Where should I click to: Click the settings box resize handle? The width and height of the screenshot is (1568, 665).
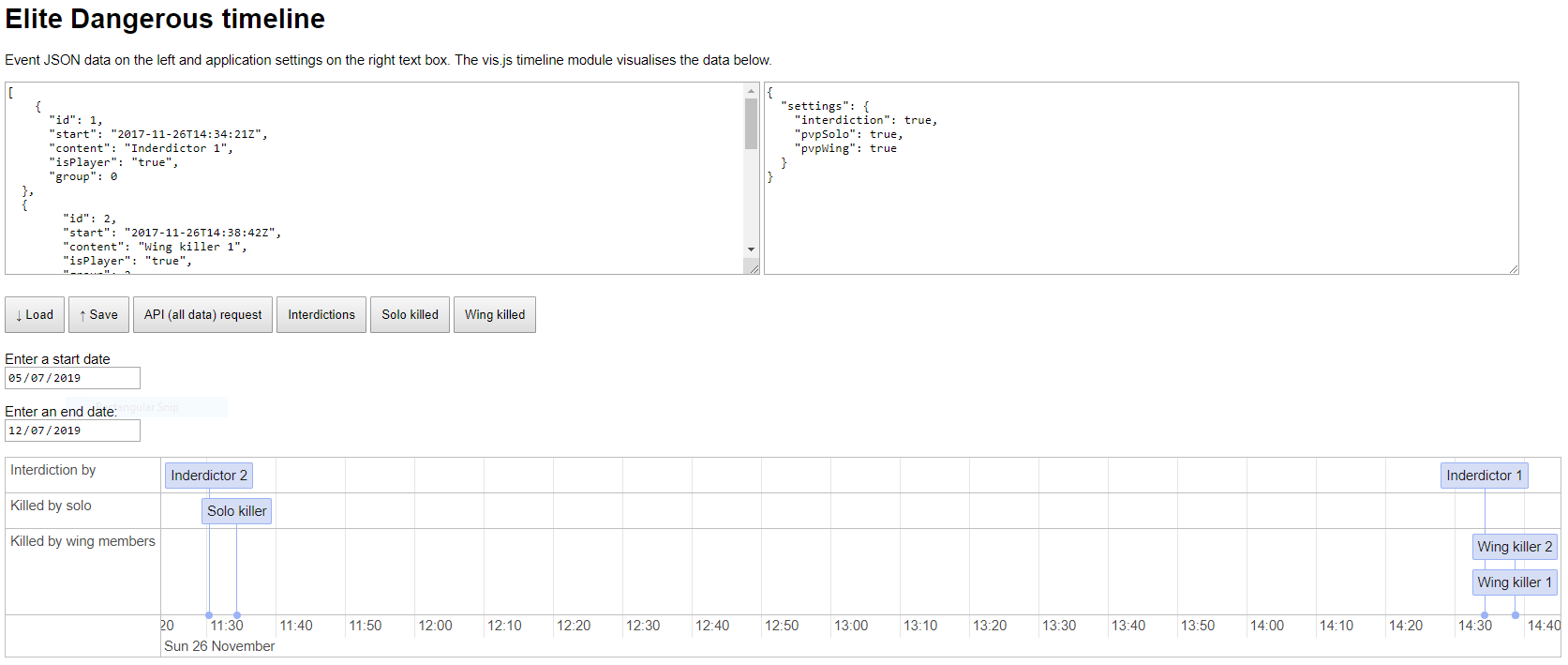[1513, 269]
